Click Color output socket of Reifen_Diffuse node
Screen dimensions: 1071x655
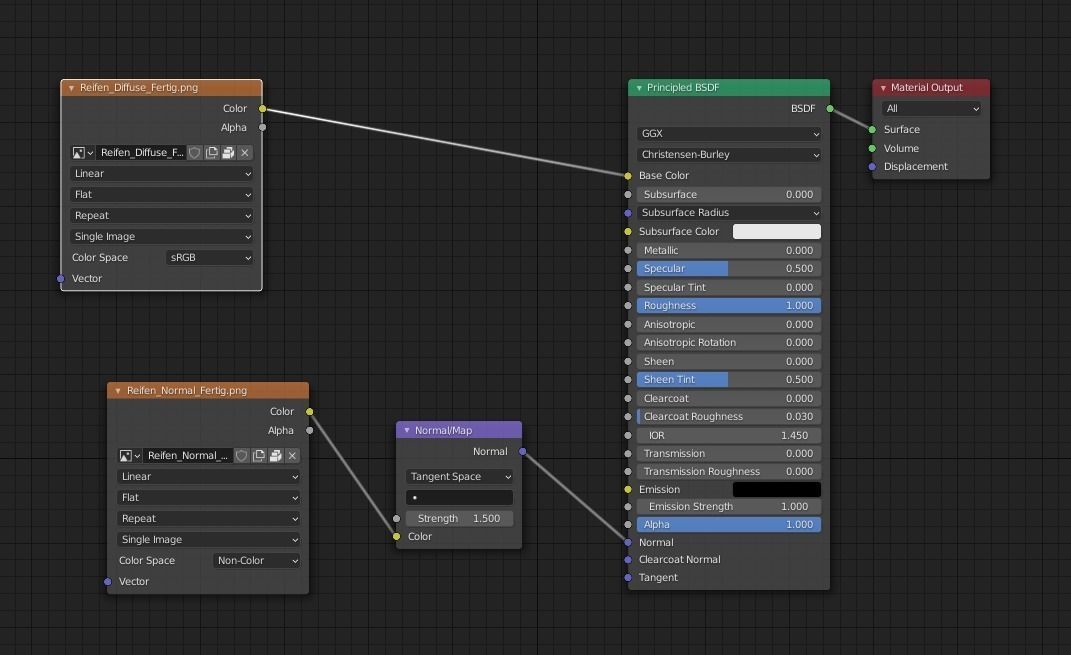(262, 109)
